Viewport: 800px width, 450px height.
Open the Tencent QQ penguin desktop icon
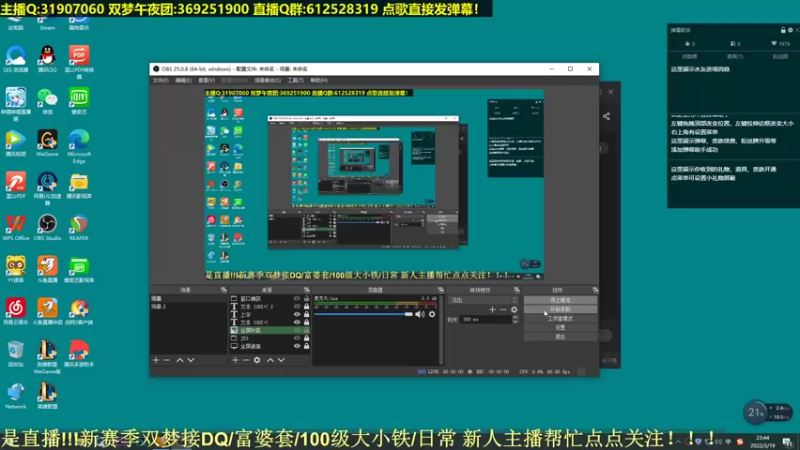[x=47, y=59]
